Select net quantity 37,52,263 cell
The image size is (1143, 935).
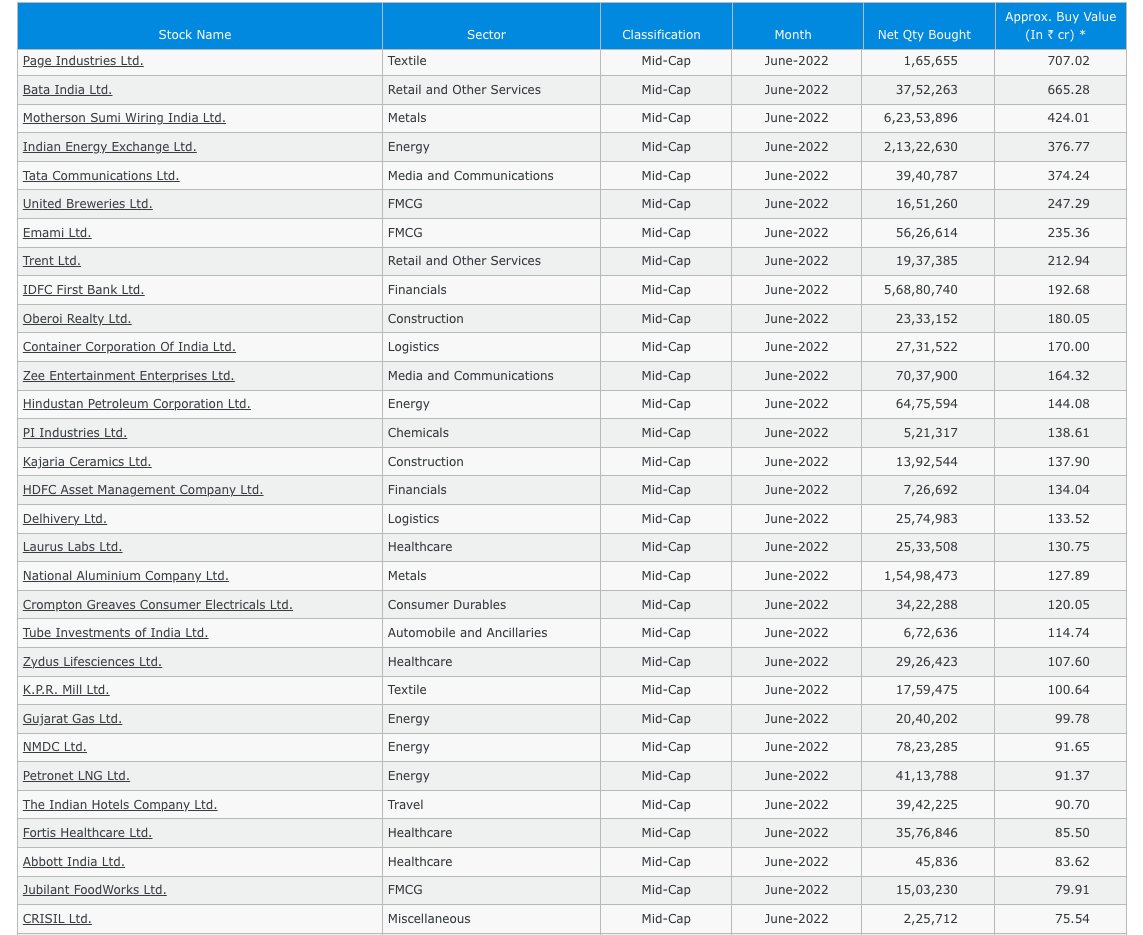pyautogui.click(x=927, y=90)
